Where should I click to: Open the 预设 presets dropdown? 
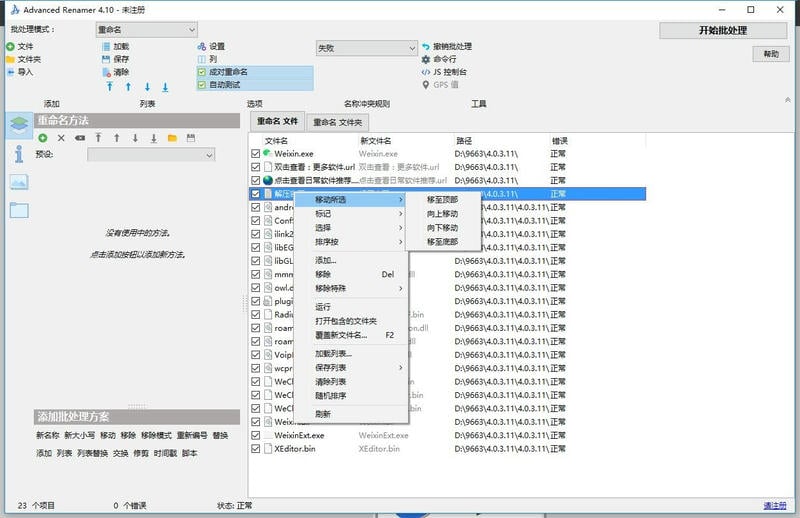151,155
